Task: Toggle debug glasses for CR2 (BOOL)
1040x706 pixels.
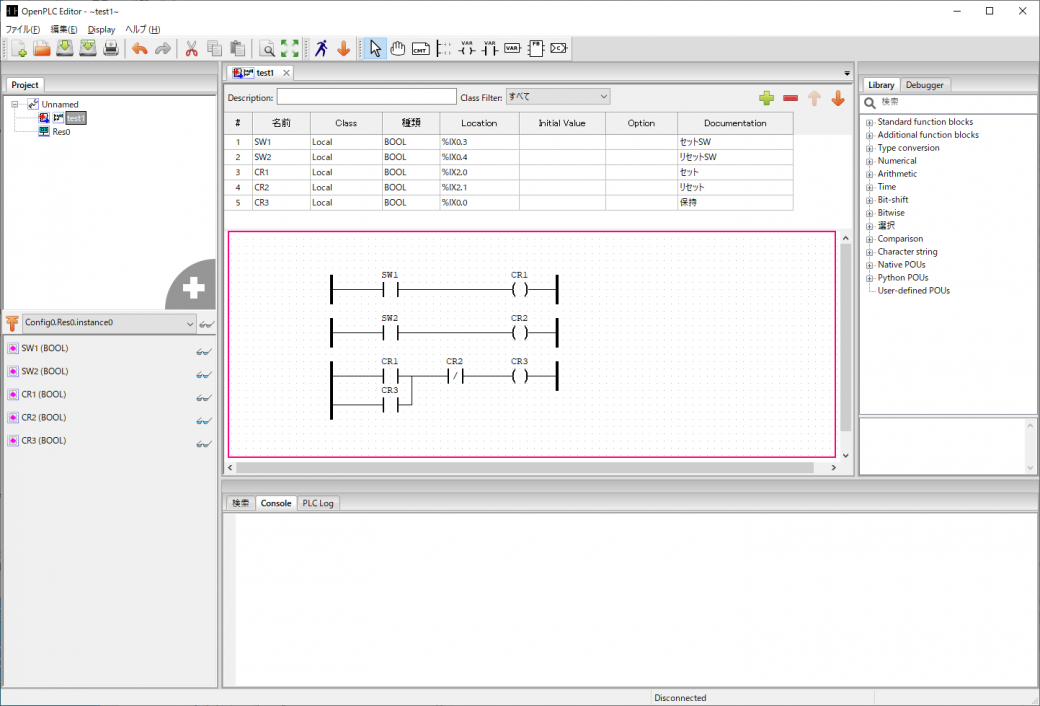Action: point(203,418)
